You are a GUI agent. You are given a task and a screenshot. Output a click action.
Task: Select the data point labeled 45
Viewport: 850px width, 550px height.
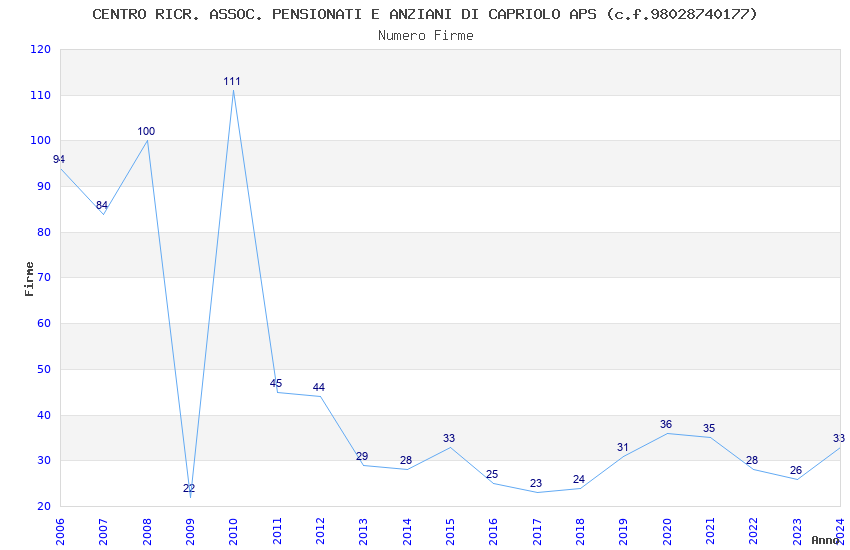(x=276, y=383)
